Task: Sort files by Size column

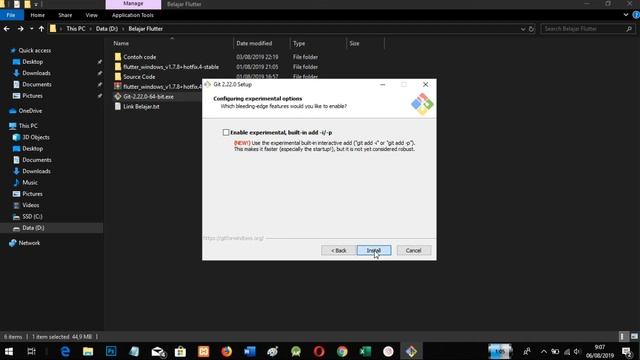Action: coord(354,43)
